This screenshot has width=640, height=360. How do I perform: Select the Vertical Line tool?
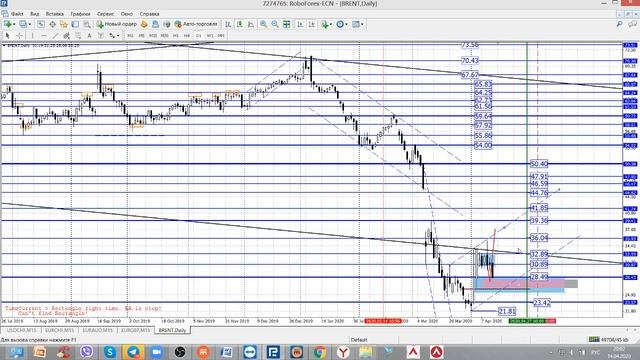point(33,36)
